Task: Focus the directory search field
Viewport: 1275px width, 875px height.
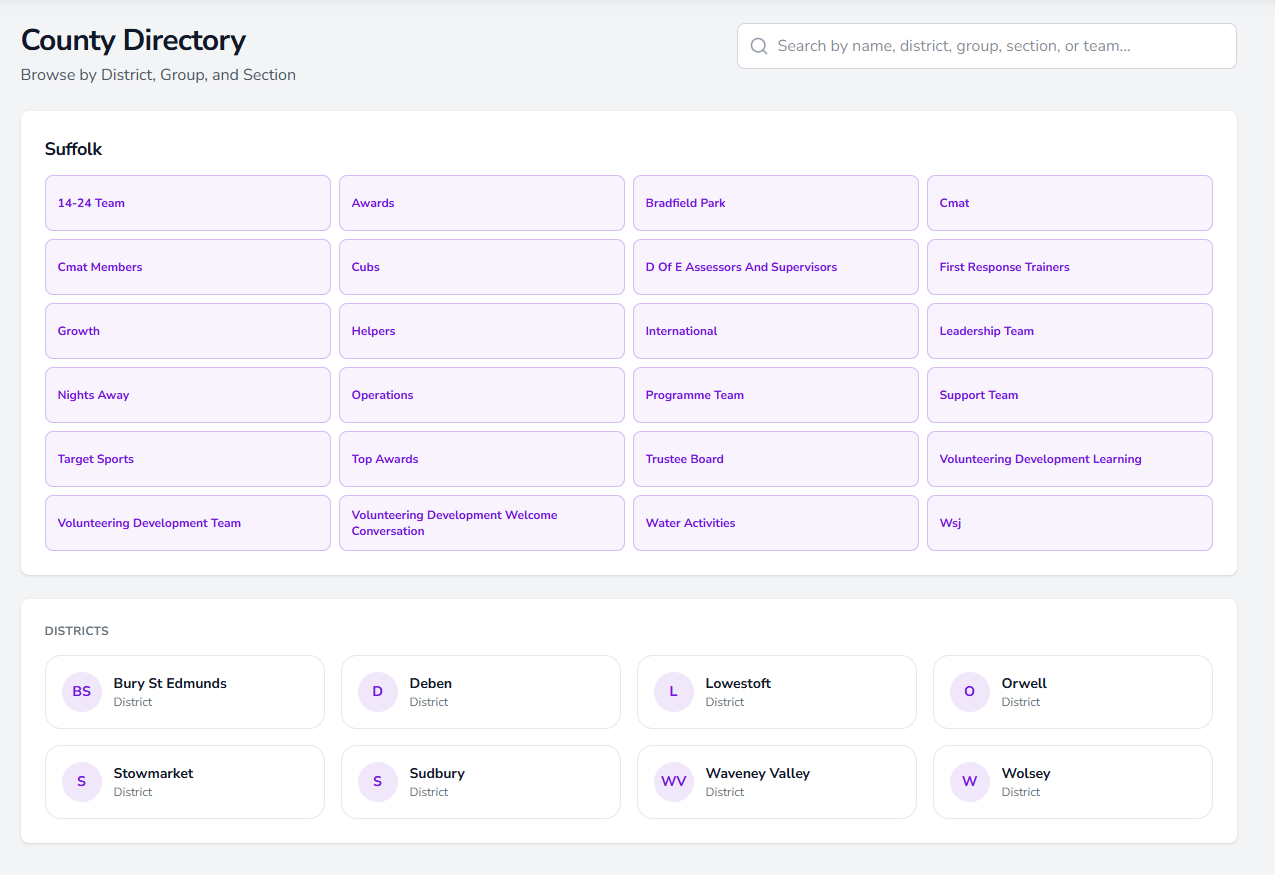Action: point(987,46)
